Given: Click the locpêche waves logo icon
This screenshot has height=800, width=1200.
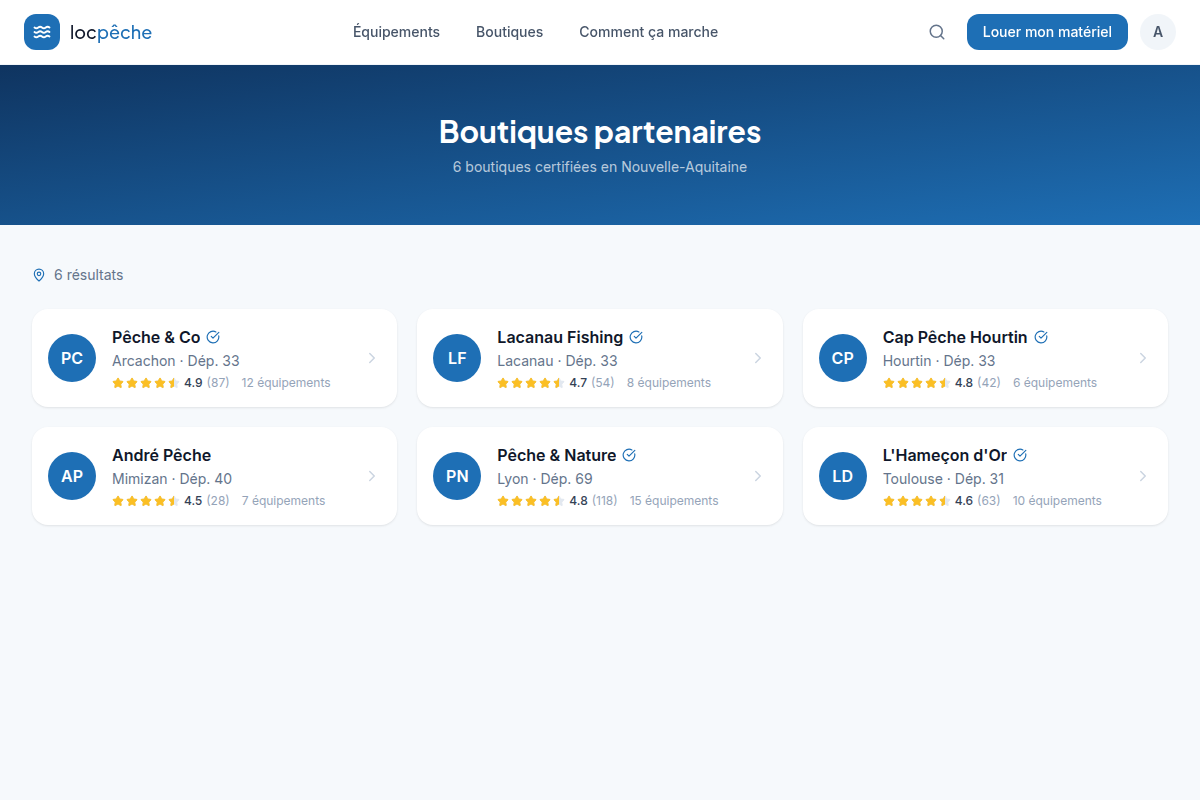Looking at the screenshot, I should pos(42,32).
